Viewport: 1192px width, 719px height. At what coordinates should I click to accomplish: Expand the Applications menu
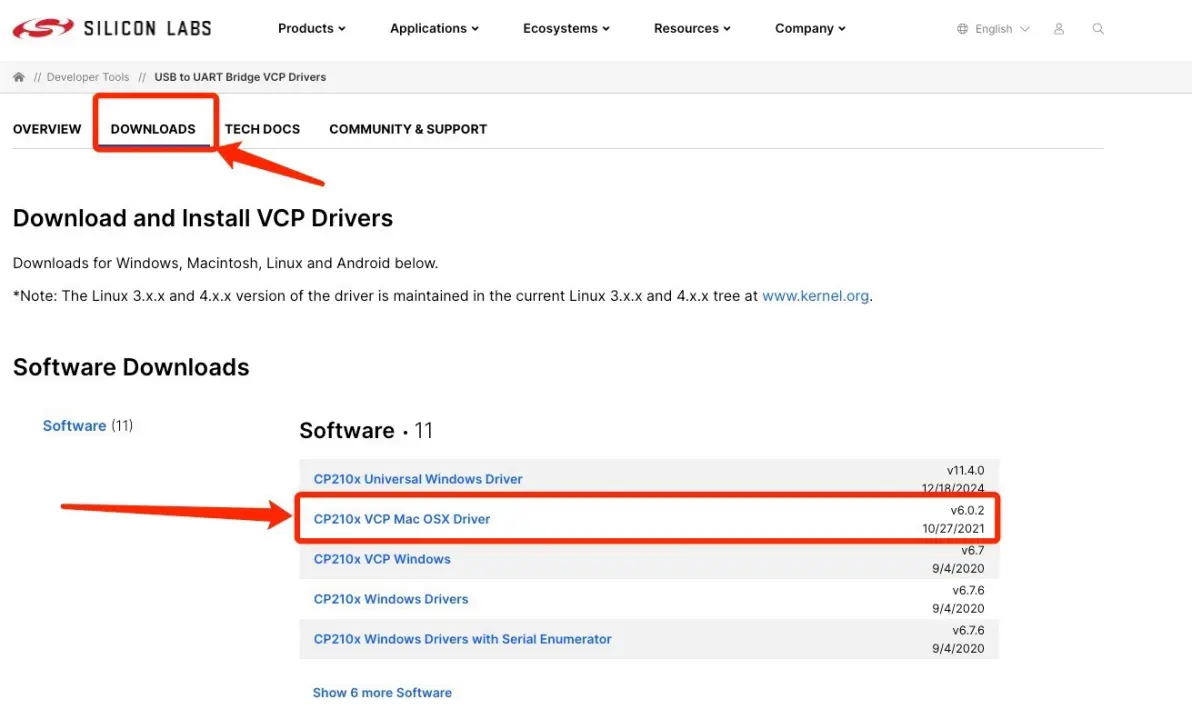(x=434, y=28)
